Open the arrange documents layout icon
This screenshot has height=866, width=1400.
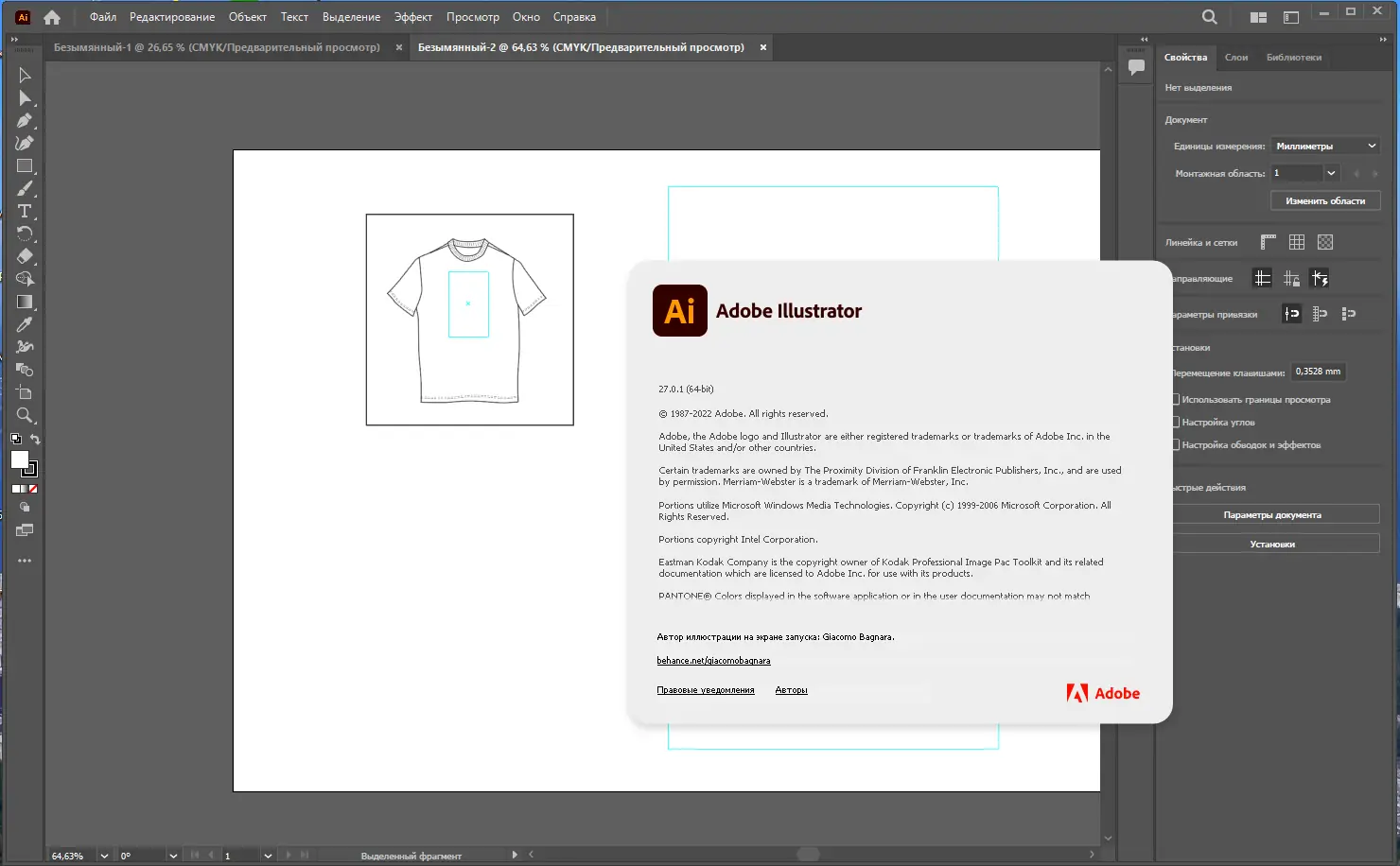point(1258,17)
